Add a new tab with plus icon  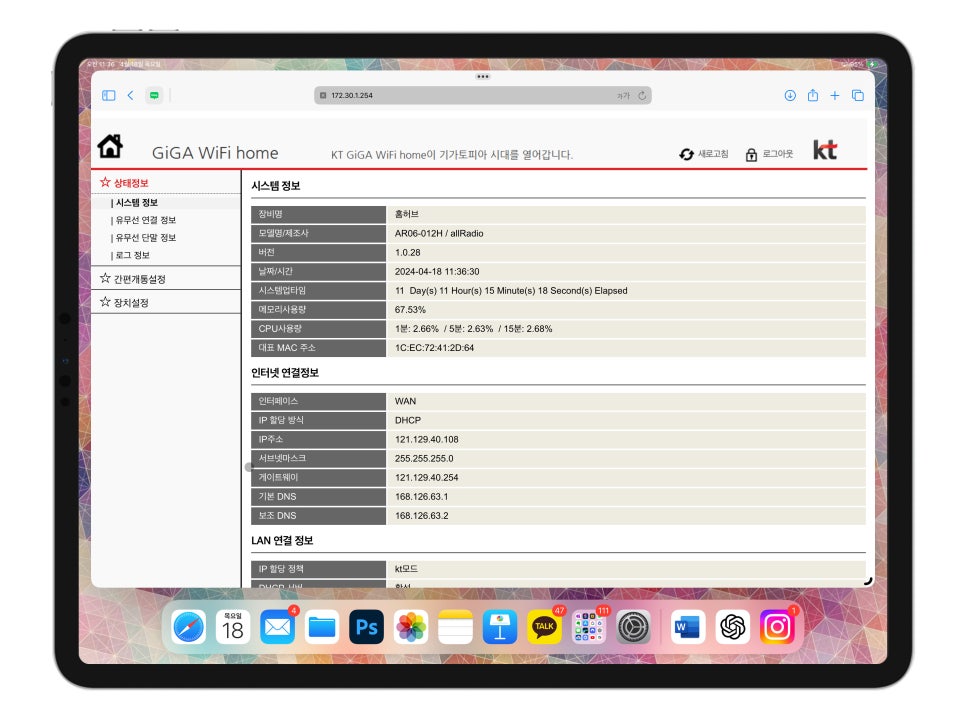pyautogui.click(x=835, y=95)
